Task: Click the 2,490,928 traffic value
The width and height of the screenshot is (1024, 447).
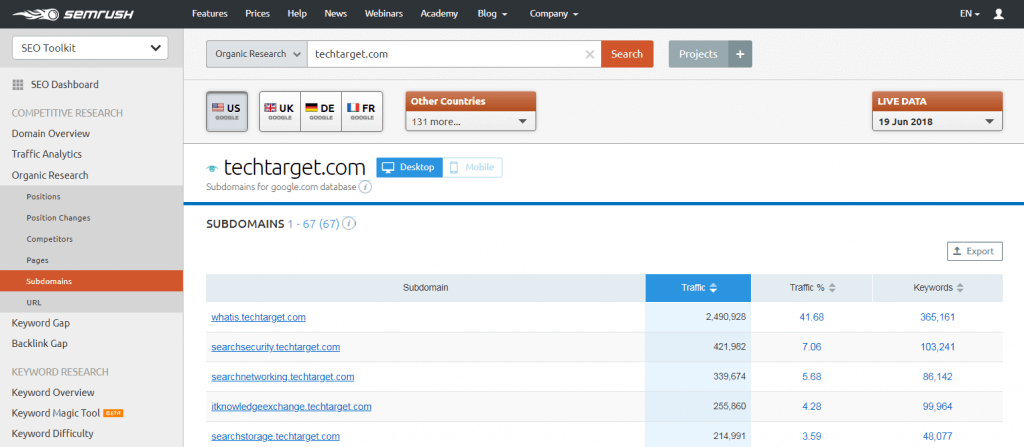Action: (726, 317)
